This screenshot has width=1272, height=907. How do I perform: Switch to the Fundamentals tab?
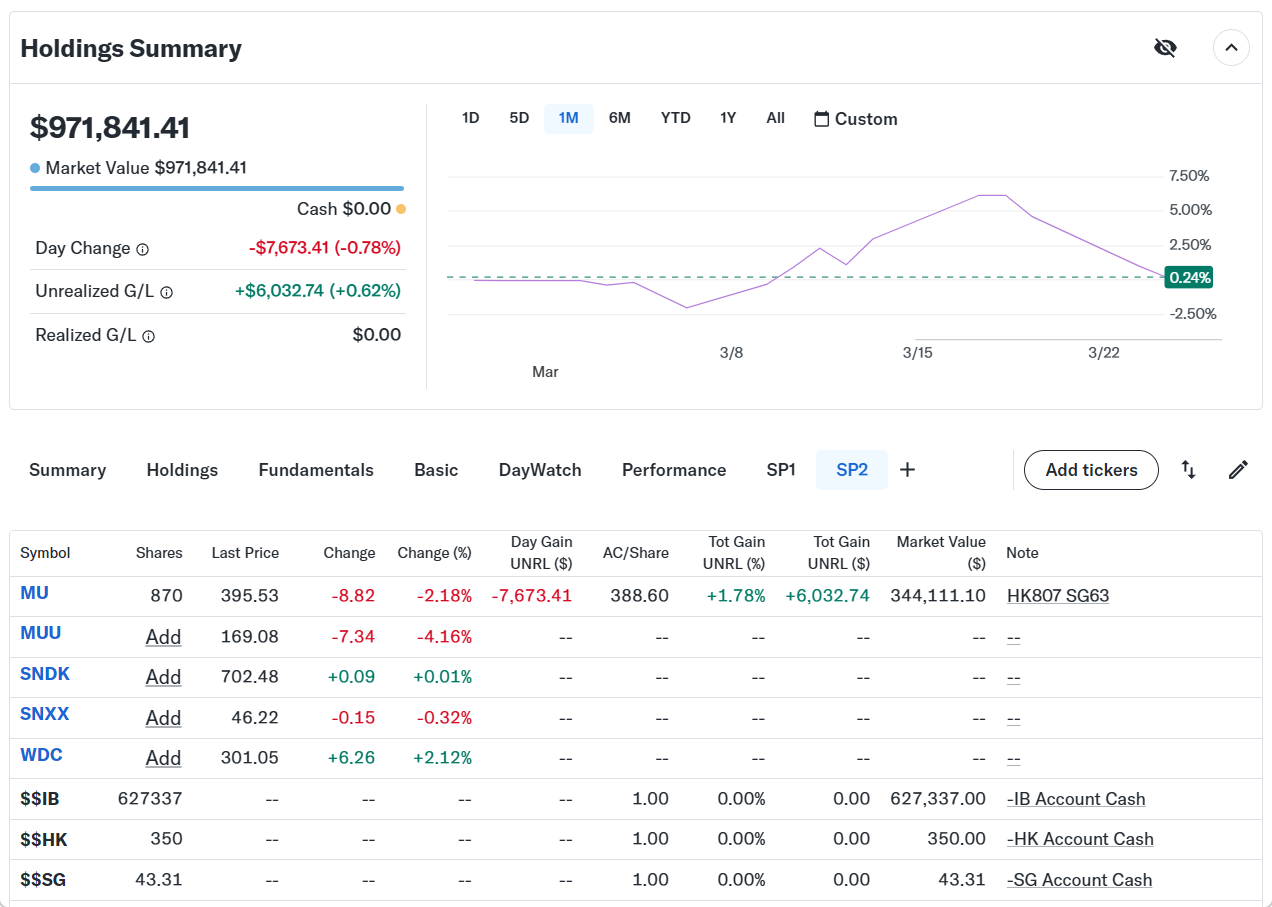pos(316,470)
